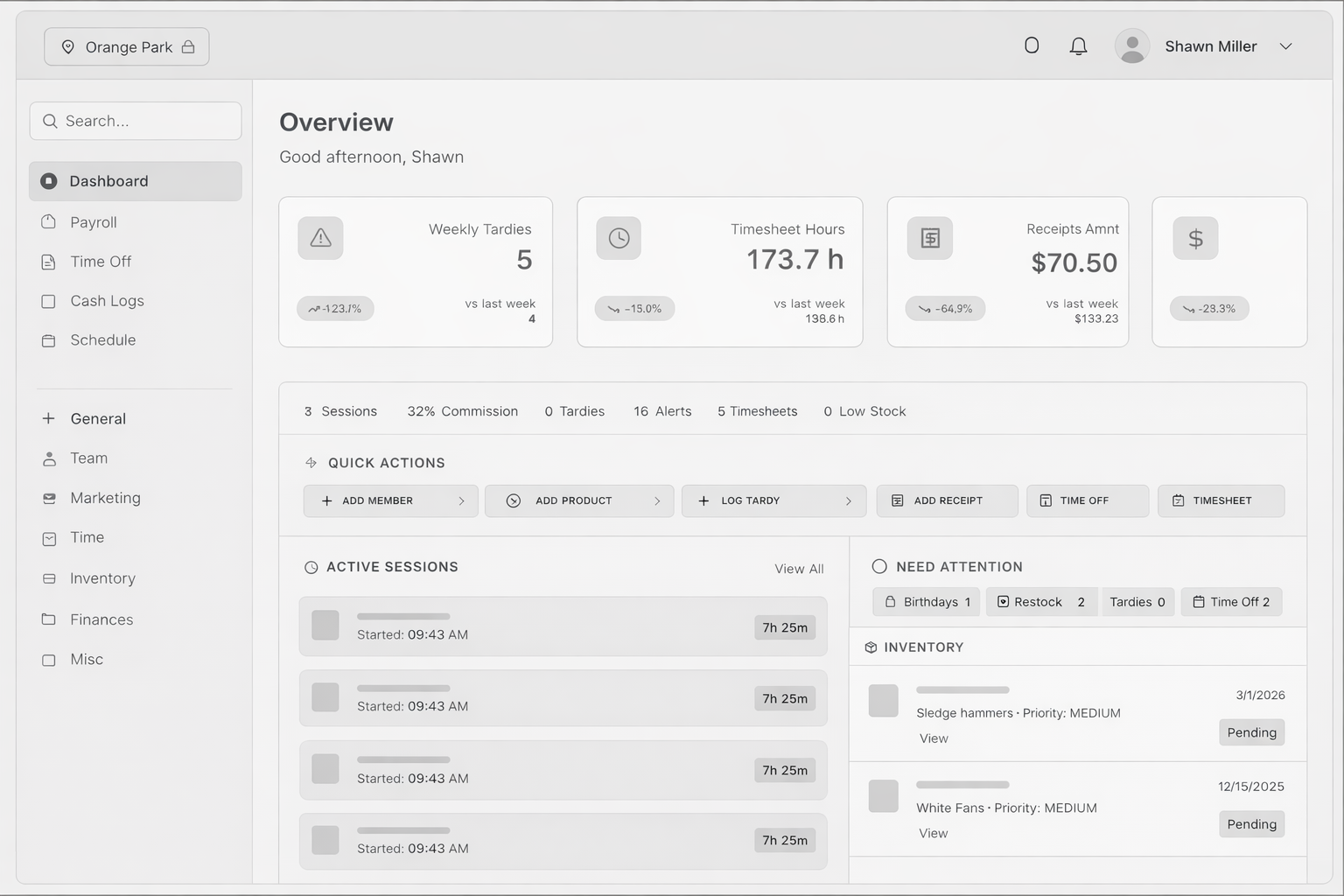The image size is (1344, 896).
Task: Click the dollar sign icon card
Action: (x=1195, y=238)
